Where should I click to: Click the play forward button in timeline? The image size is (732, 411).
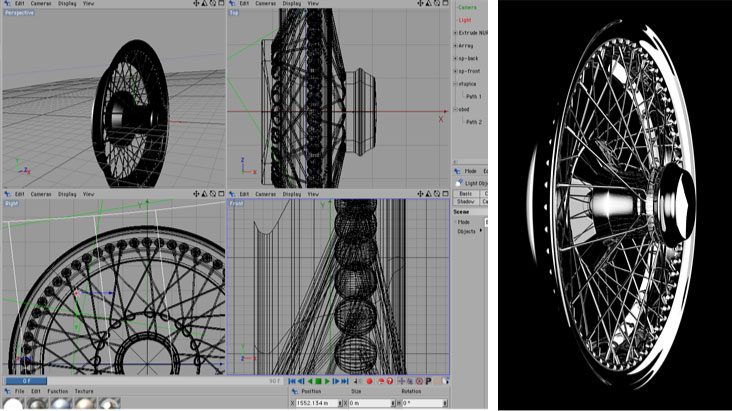327,381
